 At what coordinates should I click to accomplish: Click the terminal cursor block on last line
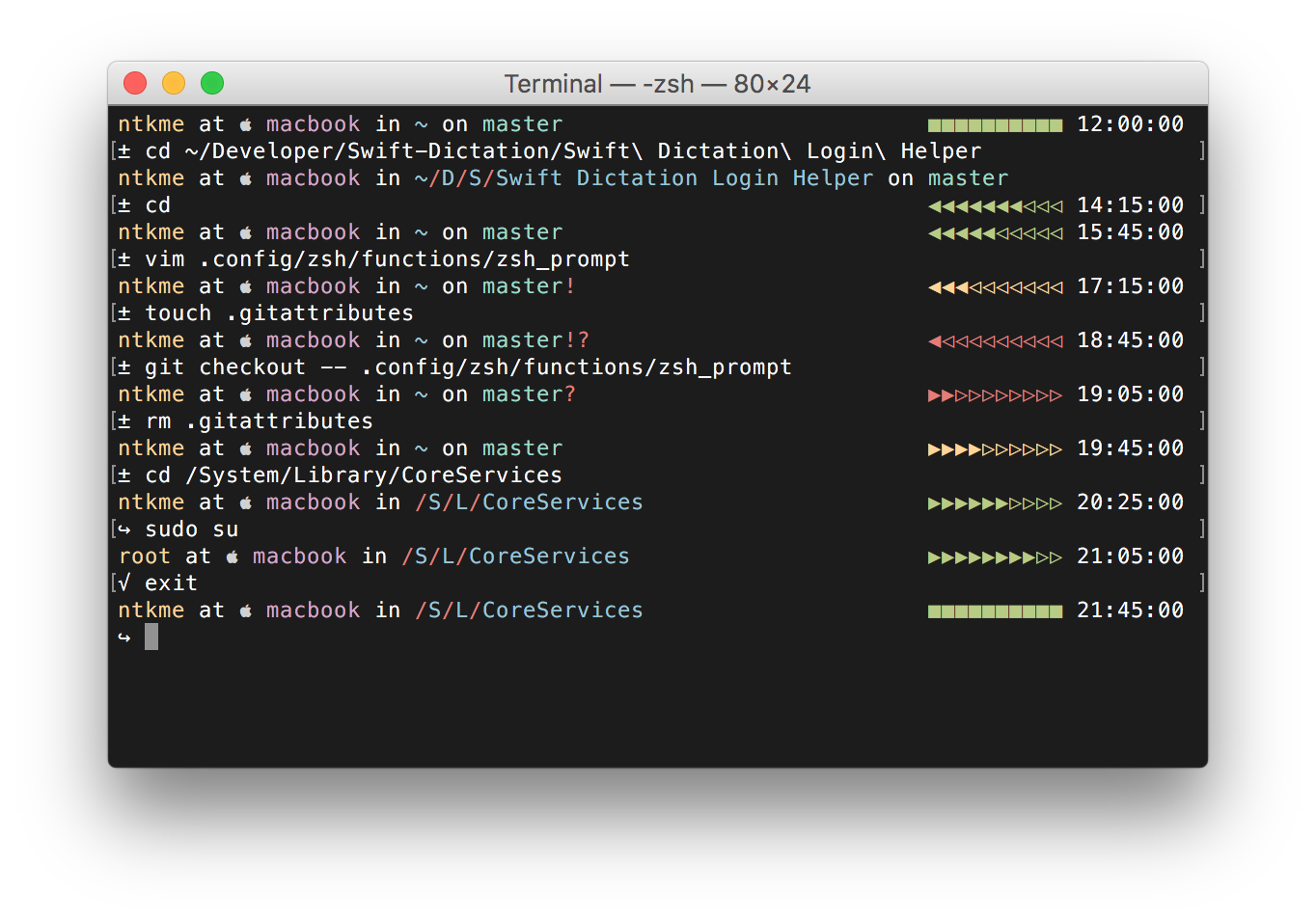(151, 637)
